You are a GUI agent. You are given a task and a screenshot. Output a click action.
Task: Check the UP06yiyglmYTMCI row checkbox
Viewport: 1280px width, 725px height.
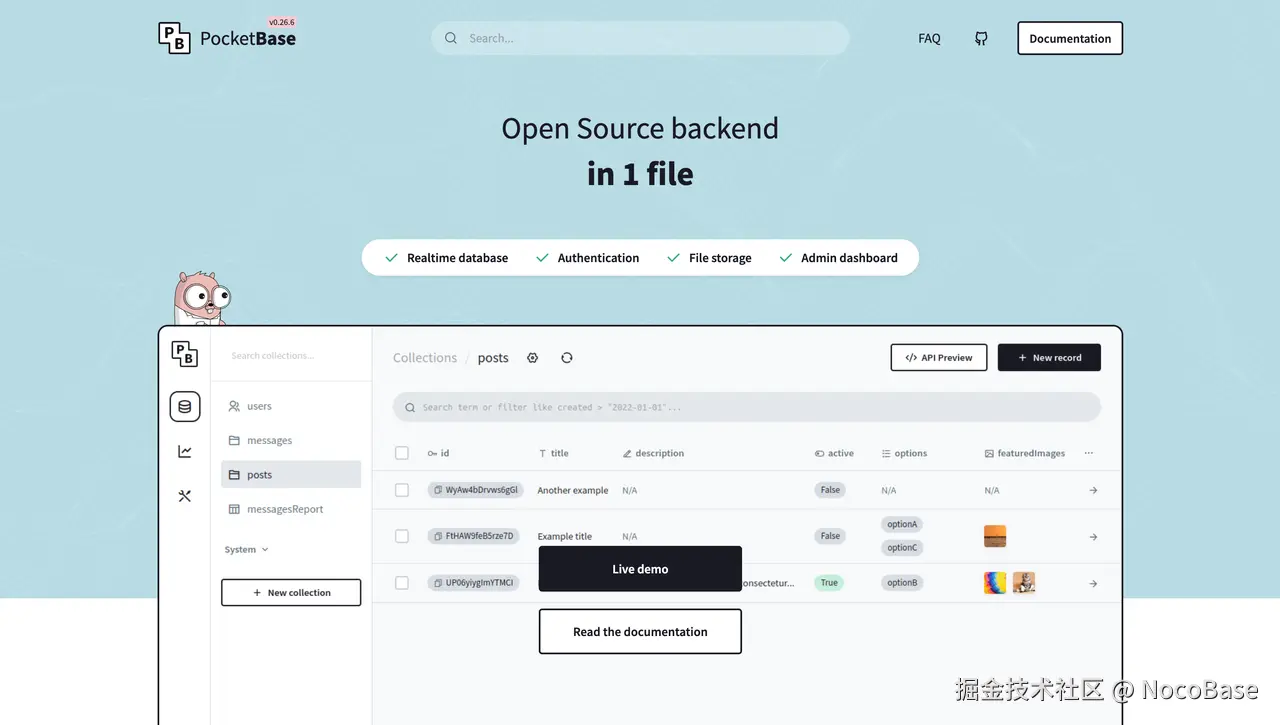tap(402, 583)
